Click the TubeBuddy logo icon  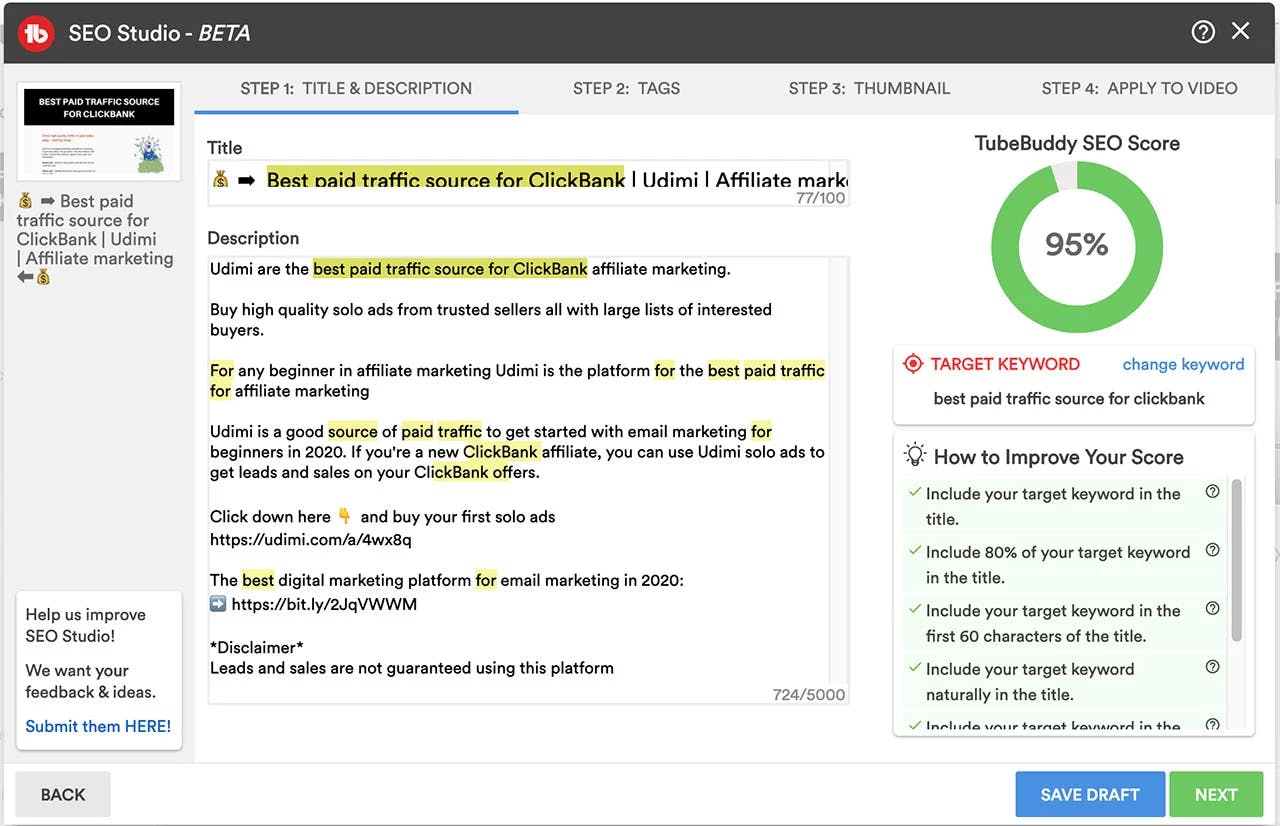pyautogui.click(x=37, y=33)
